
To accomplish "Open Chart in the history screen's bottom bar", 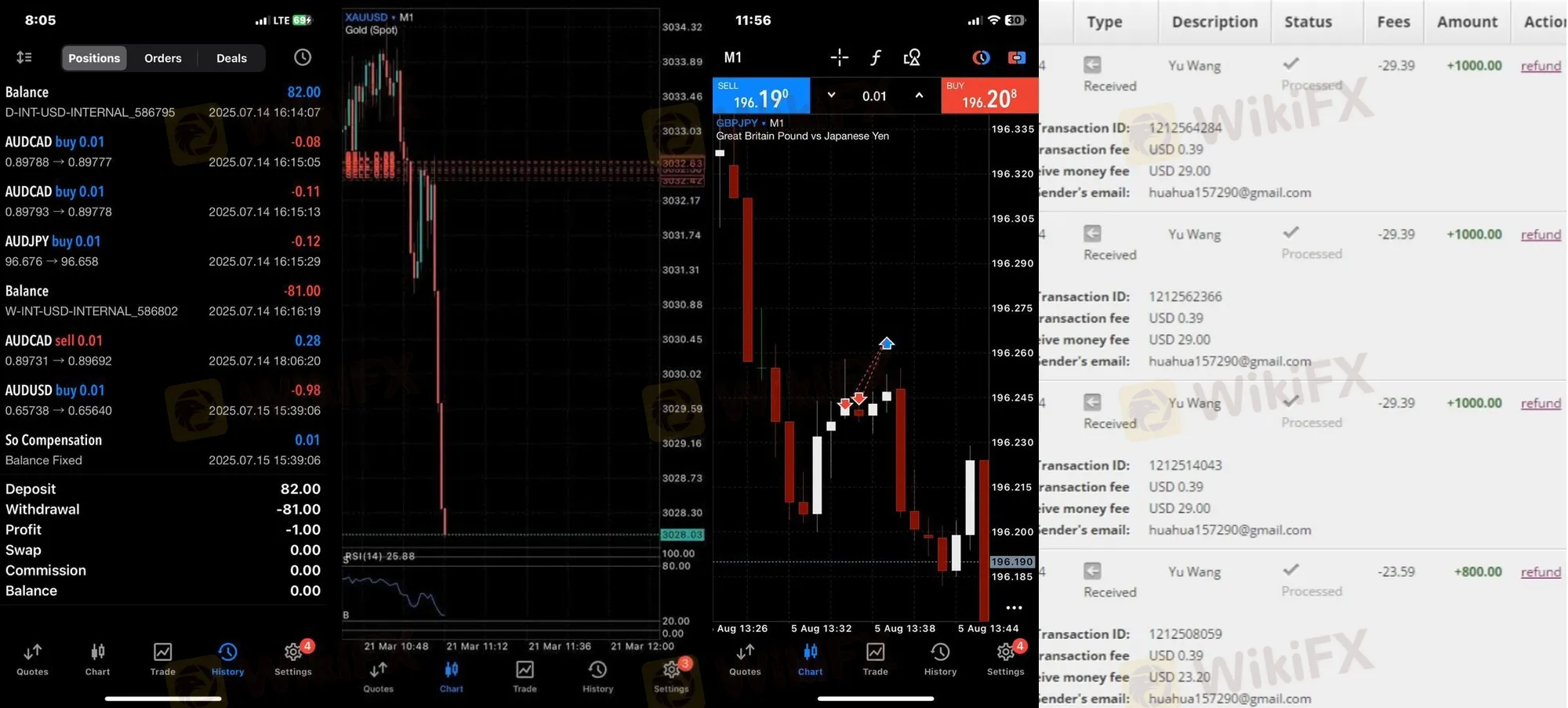I will click(97, 659).
